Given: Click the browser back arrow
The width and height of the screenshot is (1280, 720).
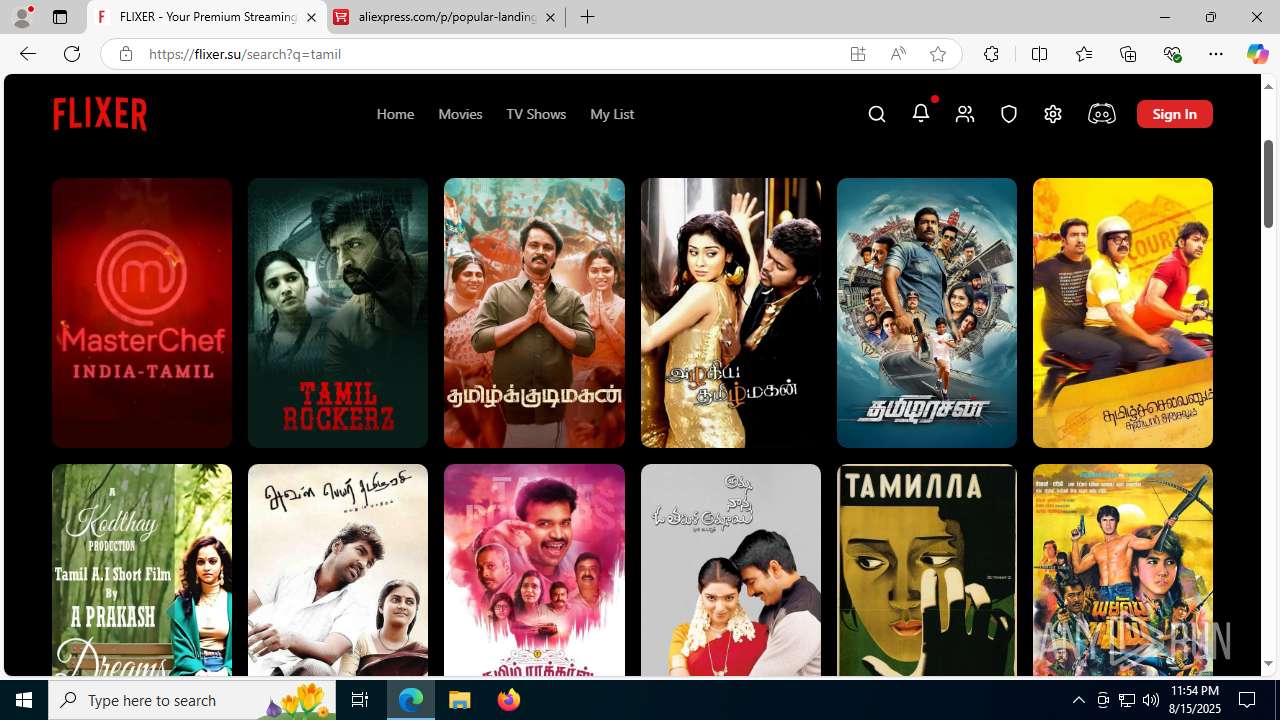Looking at the screenshot, I should pyautogui.click(x=28, y=54).
